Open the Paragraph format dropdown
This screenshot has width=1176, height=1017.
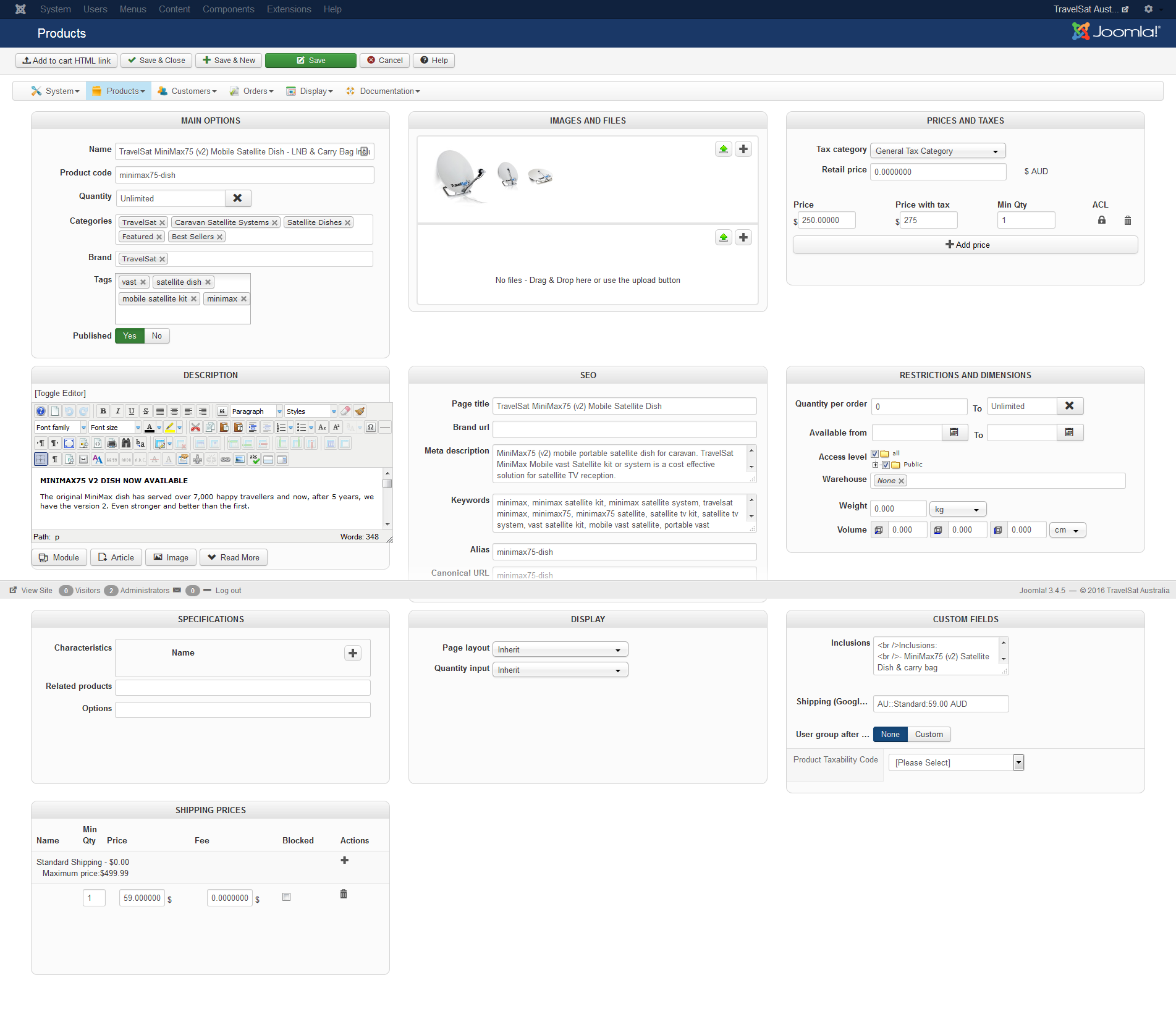coord(256,411)
